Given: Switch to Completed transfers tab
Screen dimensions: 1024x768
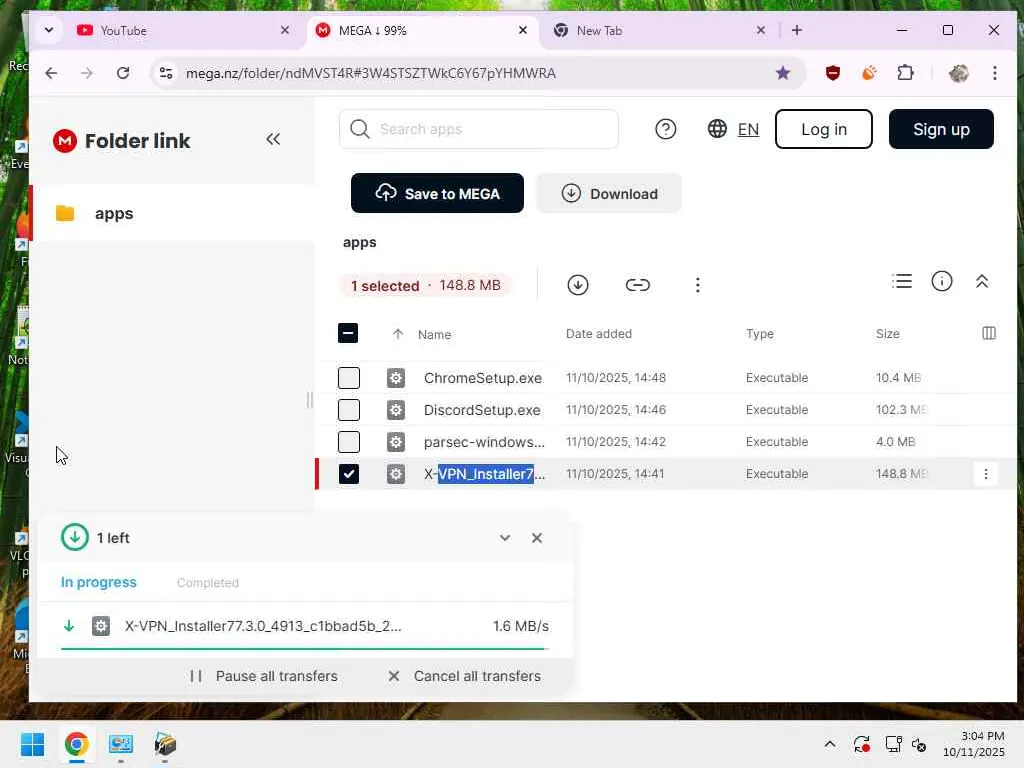Looking at the screenshot, I should pos(208,583).
